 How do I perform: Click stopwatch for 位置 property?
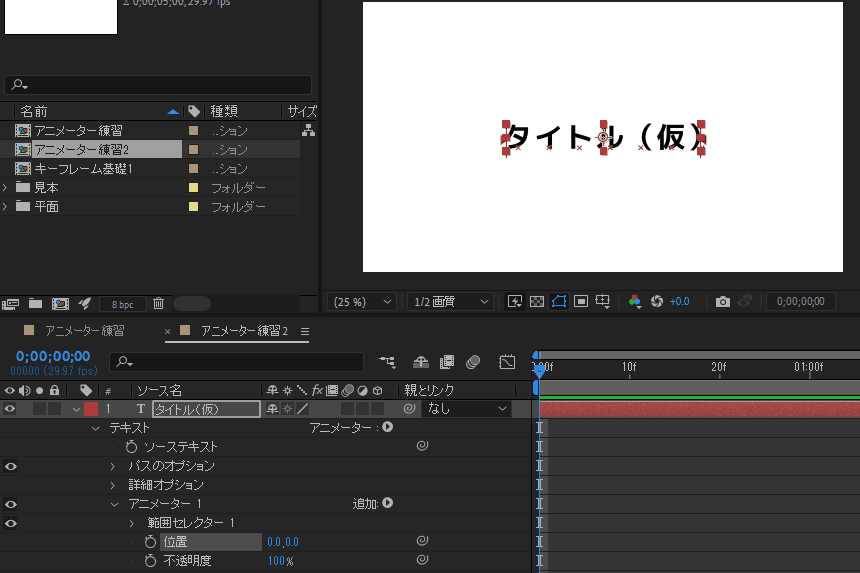[150, 542]
